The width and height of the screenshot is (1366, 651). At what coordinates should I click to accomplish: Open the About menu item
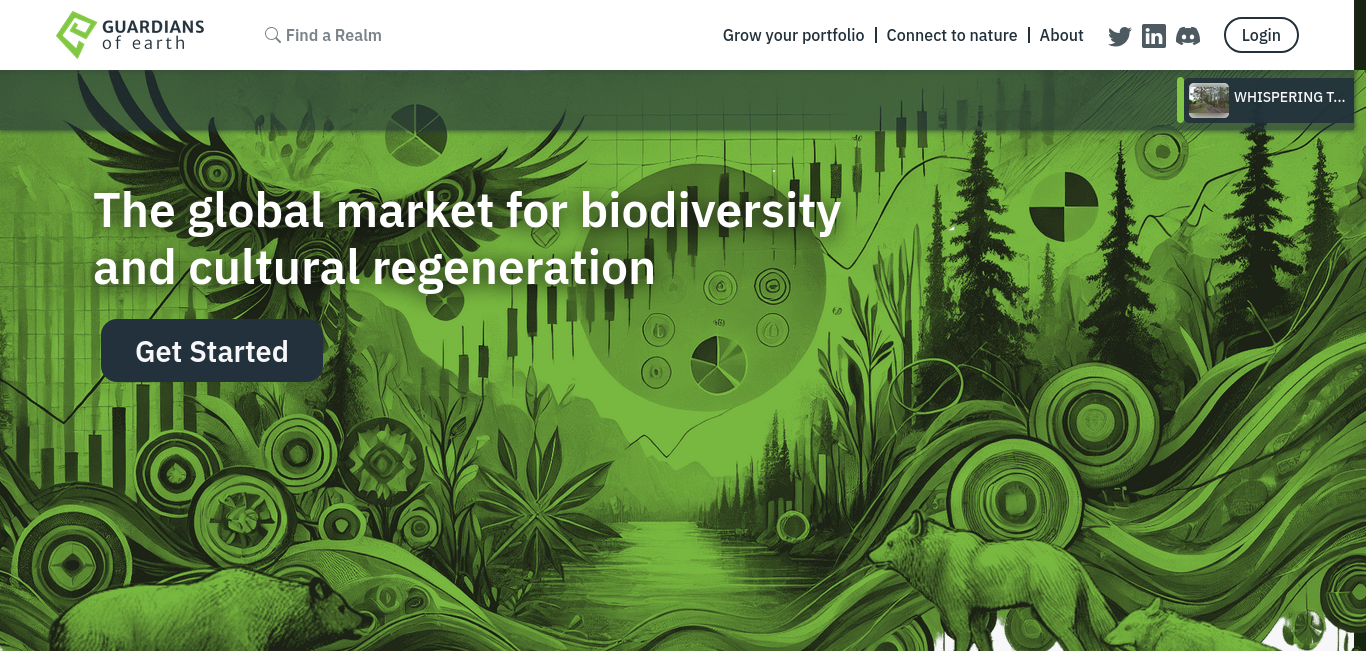coord(1062,35)
